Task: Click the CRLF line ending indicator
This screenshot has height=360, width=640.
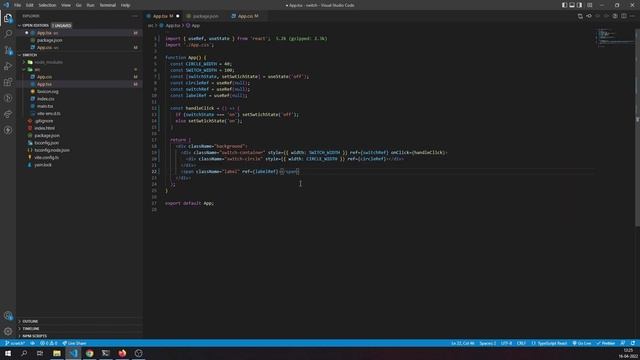Action: [521, 343]
